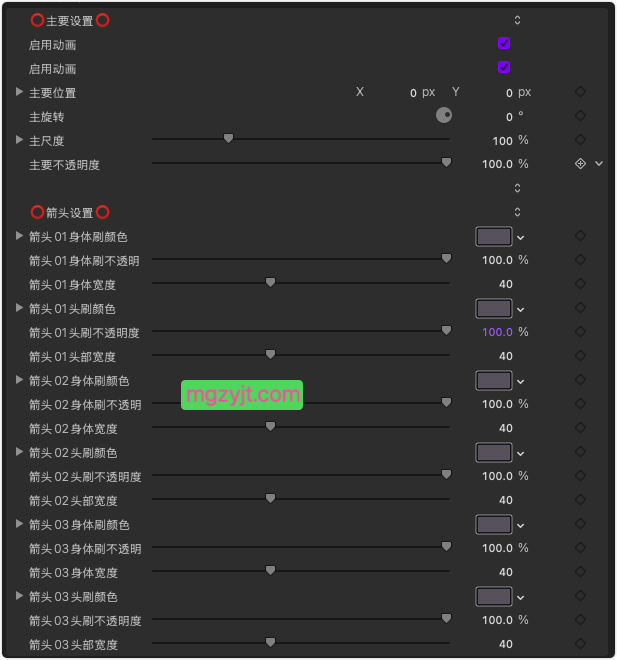Toggle the first 启用动画 checkbox
This screenshot has width=617, height=660.
click(x=504, y=43)
